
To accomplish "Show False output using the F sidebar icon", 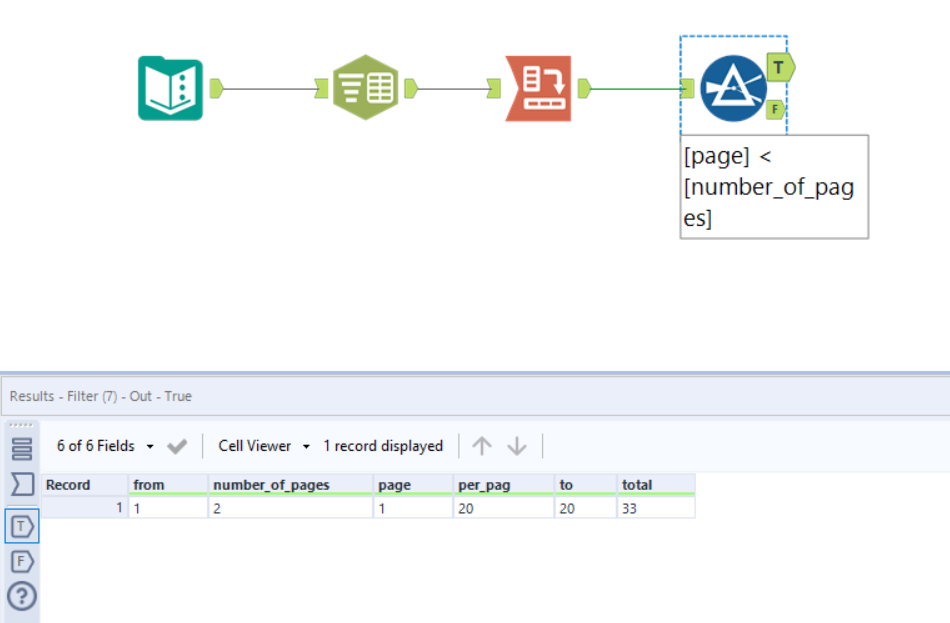I will tap(21, 561).
